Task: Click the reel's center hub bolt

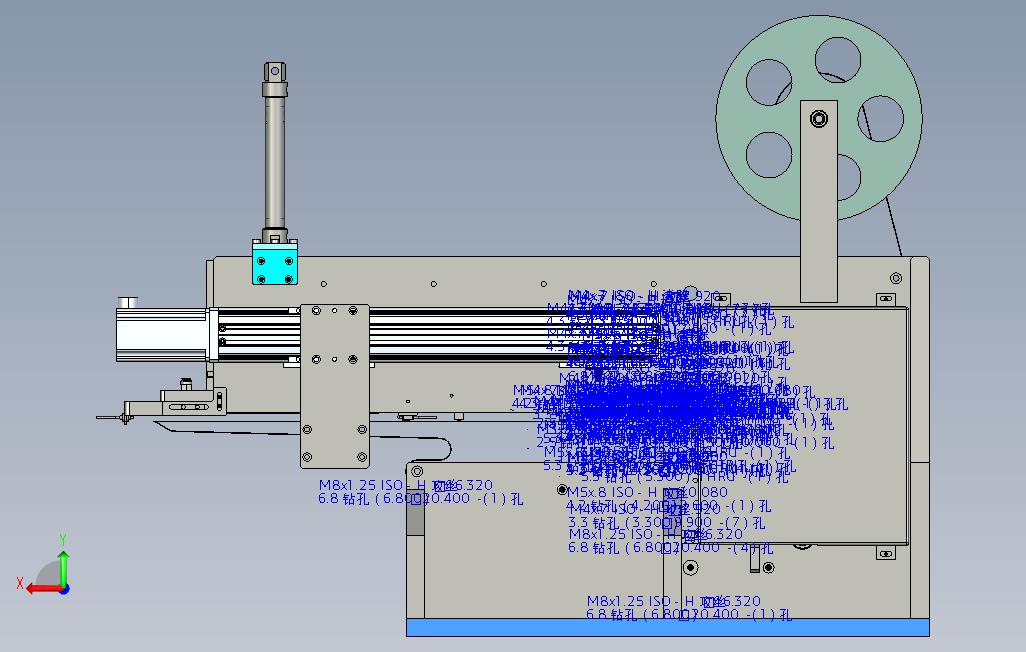Action: click(819, 118)
